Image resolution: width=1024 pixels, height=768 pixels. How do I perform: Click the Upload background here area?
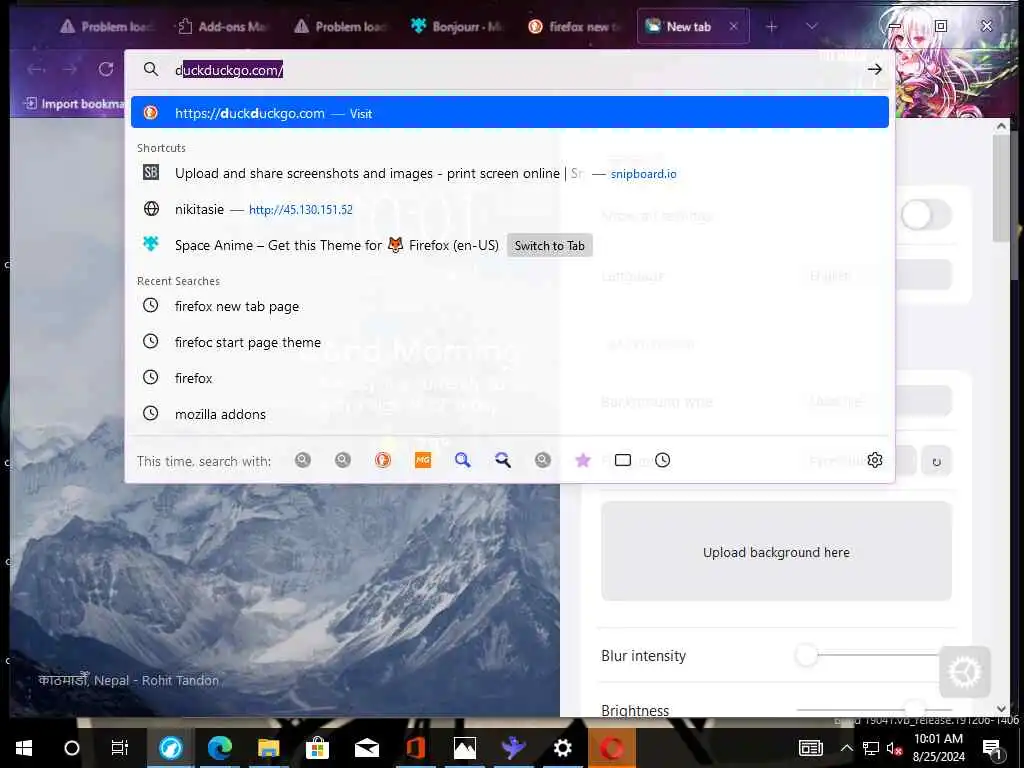[x=776, y=551]
